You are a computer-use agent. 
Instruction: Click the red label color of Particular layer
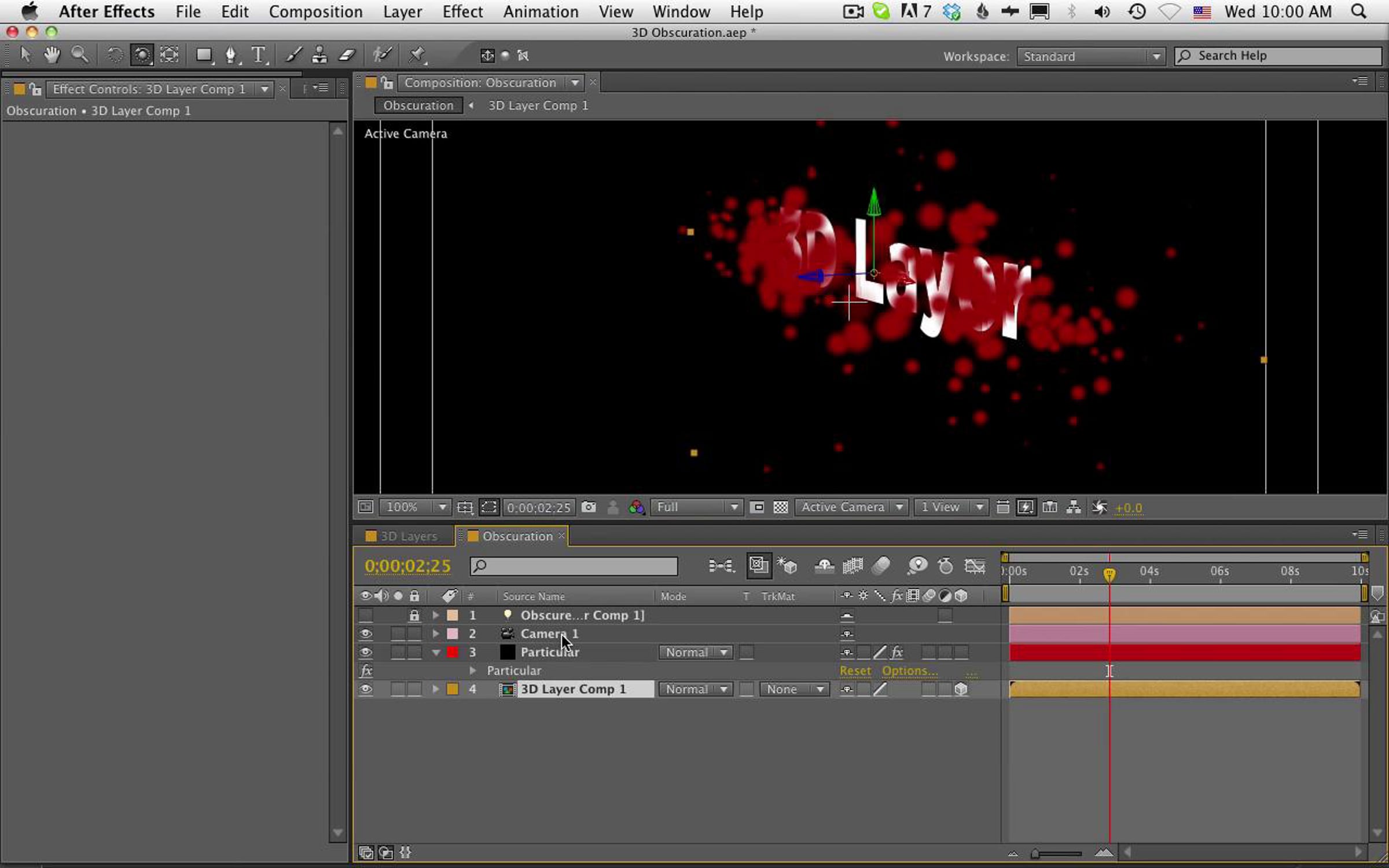point(453,652)
